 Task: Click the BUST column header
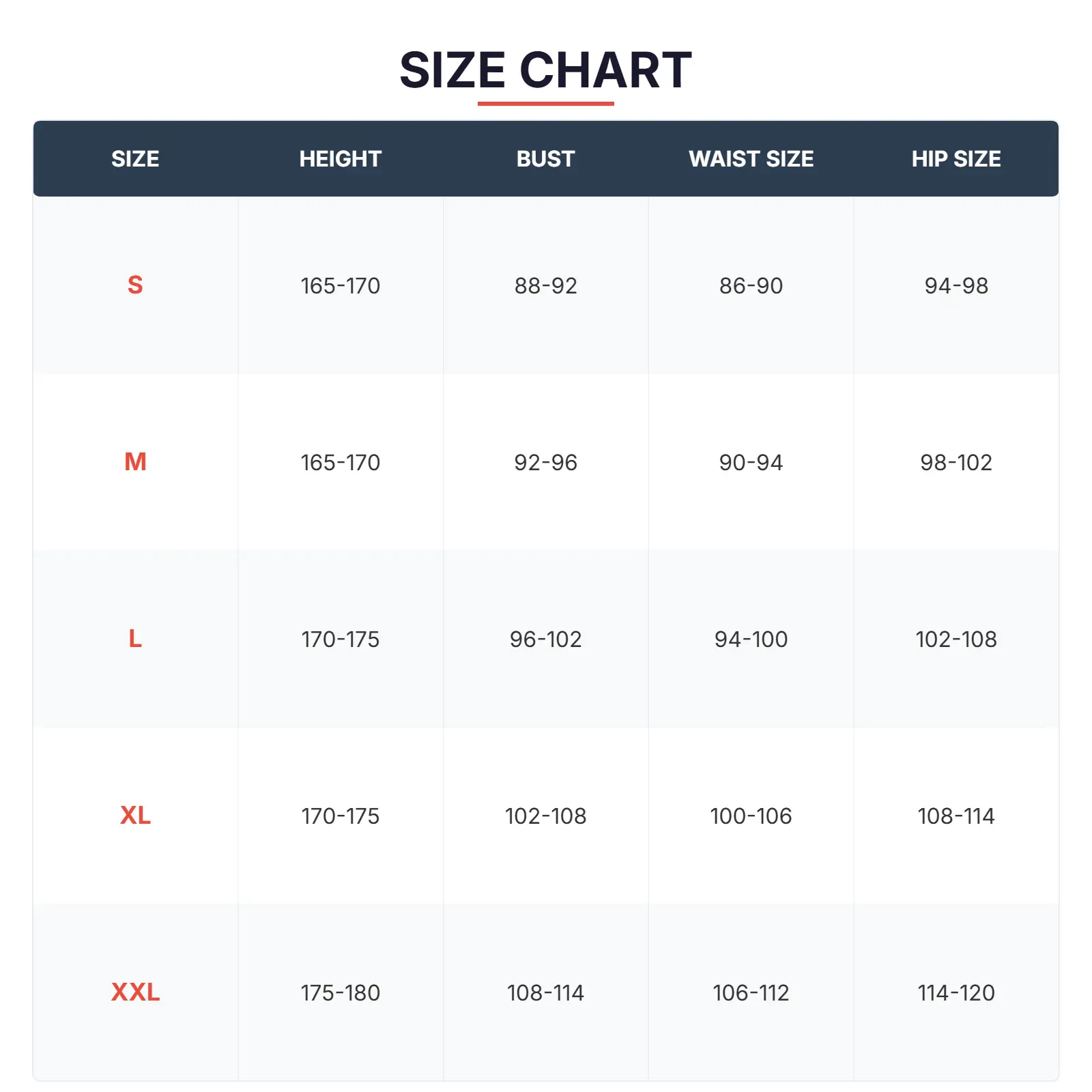pos(545,159)
